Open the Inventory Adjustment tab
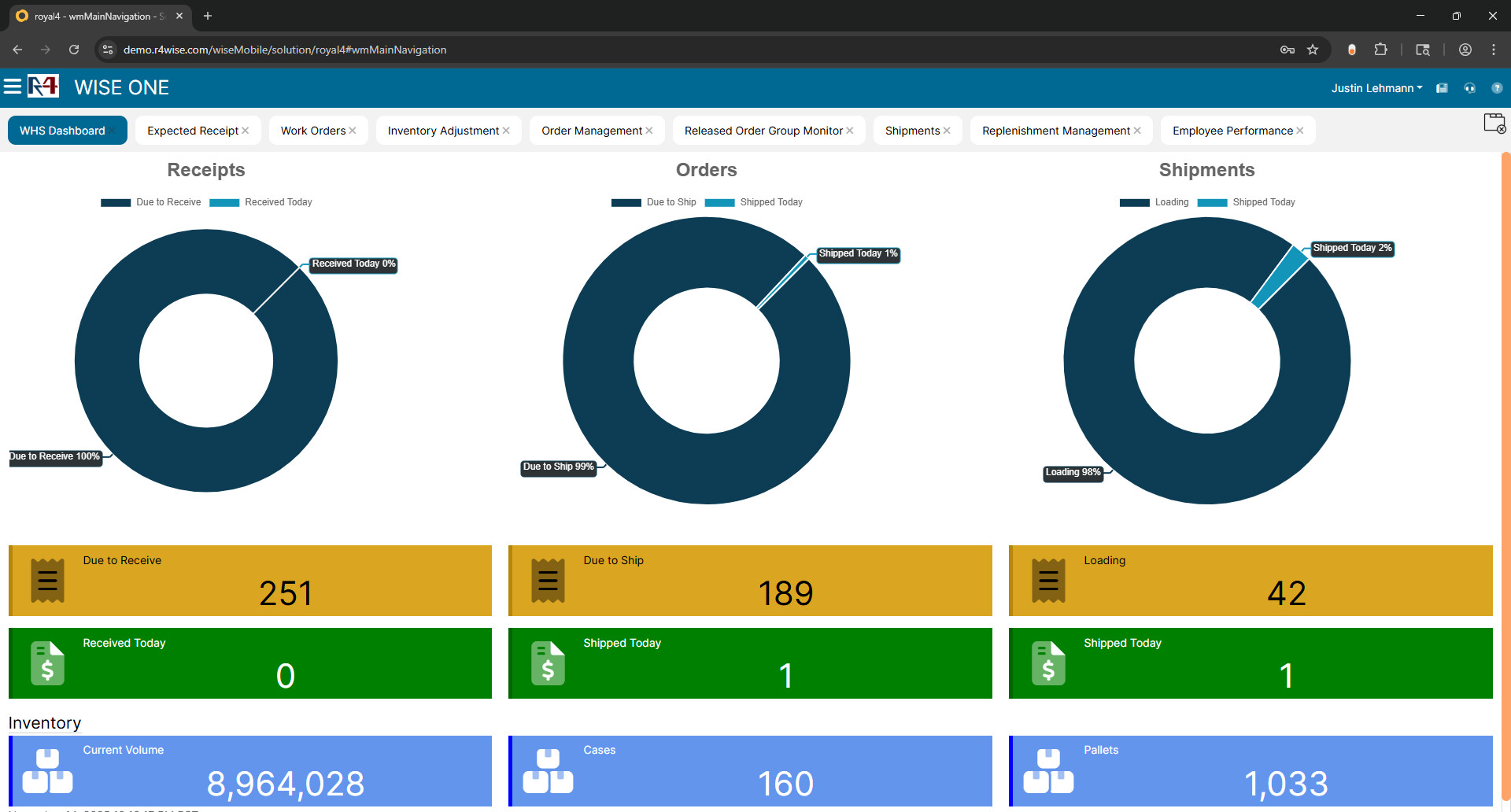Image resolution: width=1511 pixels, height=812 pixels. point(443,131)
